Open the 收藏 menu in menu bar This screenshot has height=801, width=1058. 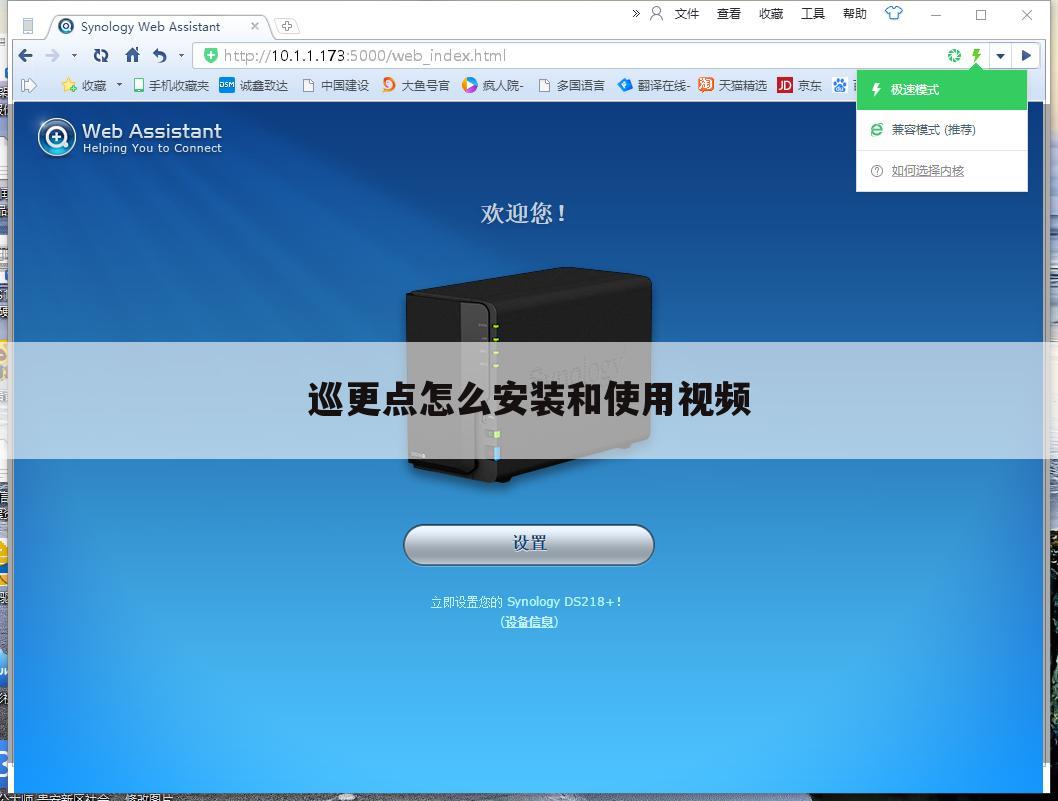[x=771, y=13]
